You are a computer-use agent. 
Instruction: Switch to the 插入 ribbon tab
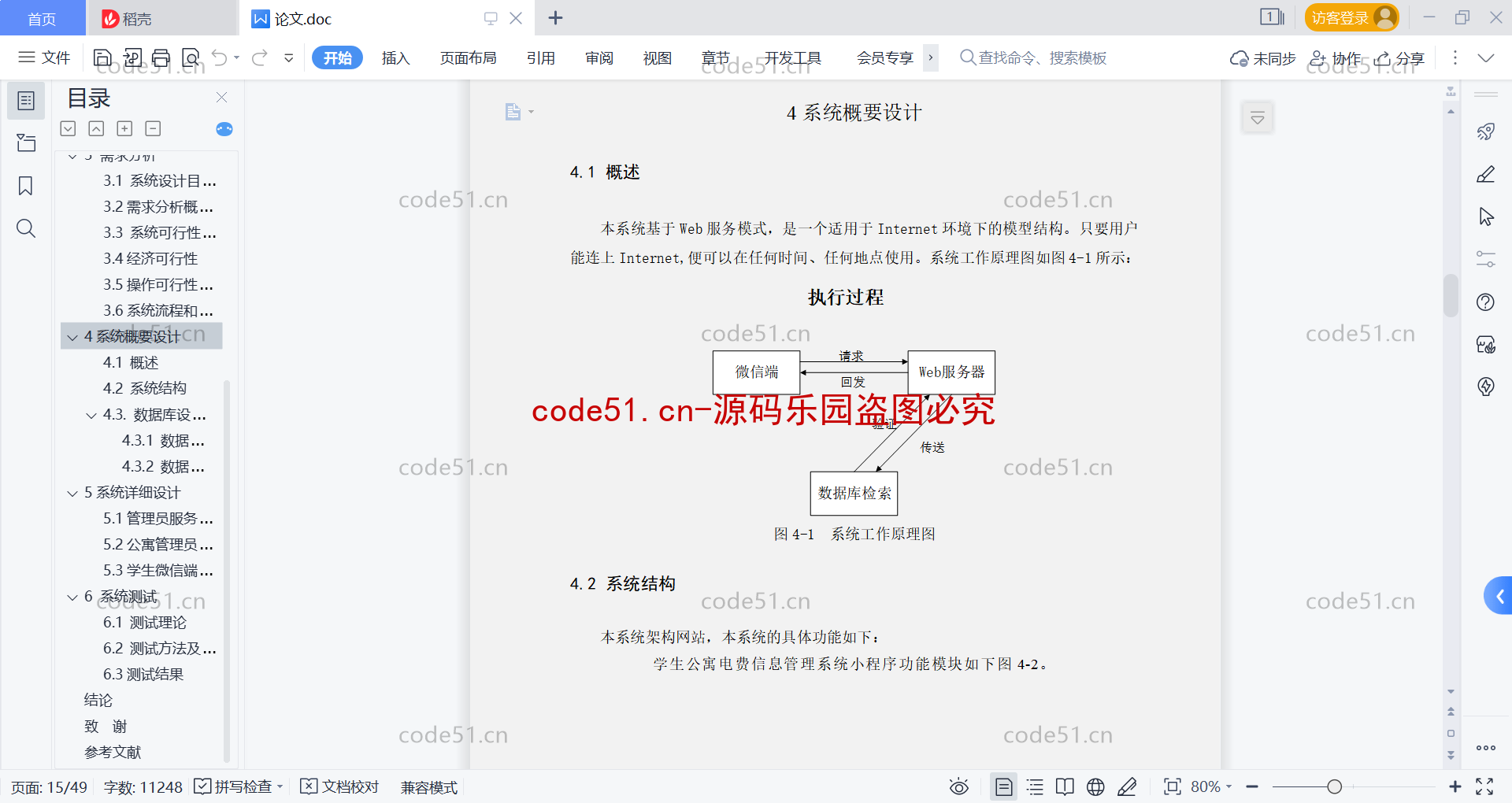[x=395, y=57]
